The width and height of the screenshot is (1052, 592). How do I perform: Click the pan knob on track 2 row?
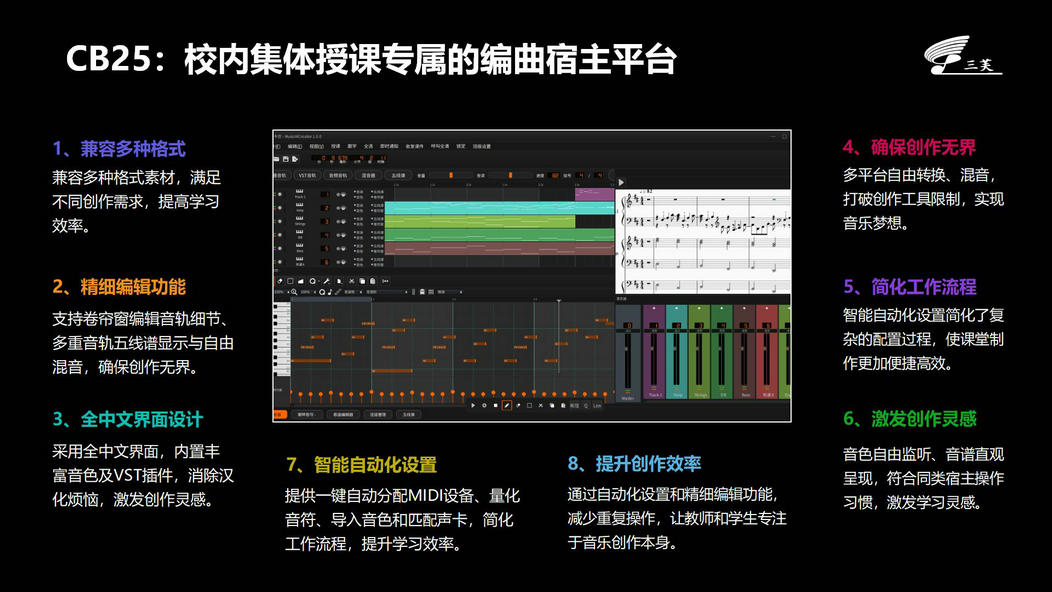(x=344, y=208)
